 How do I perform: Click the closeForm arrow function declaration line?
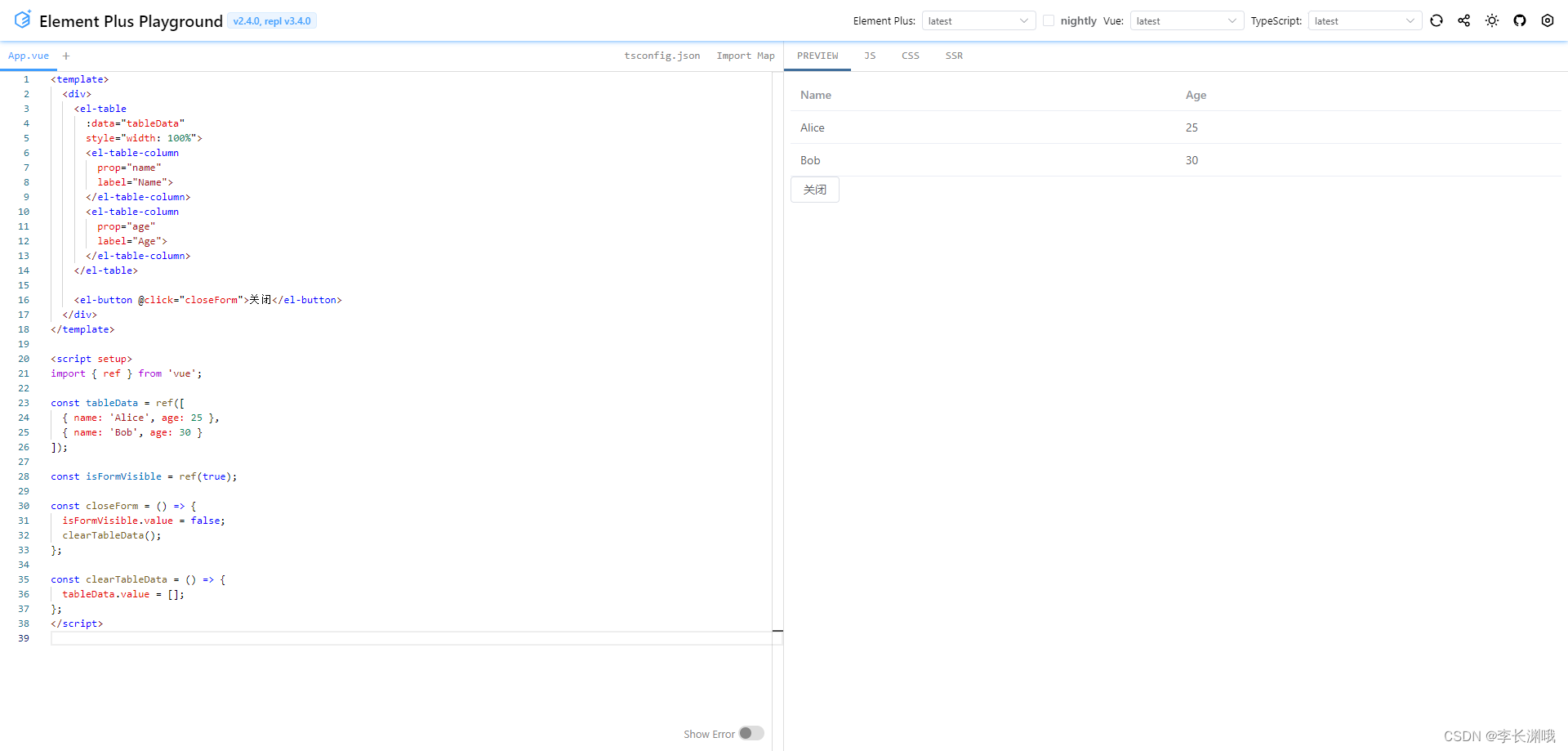coord(123,506)
